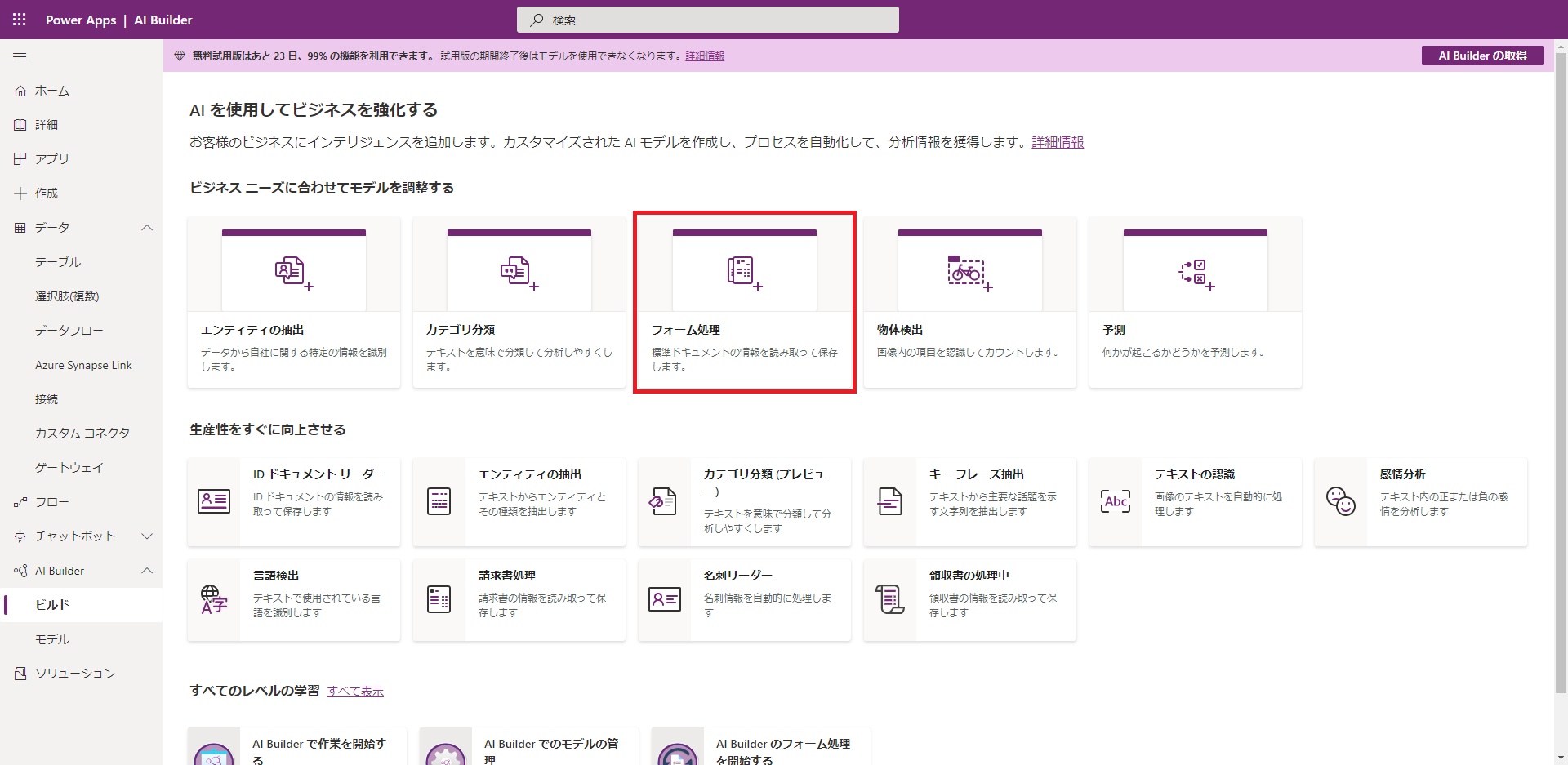Click the 検索 search box

point(708,20)
